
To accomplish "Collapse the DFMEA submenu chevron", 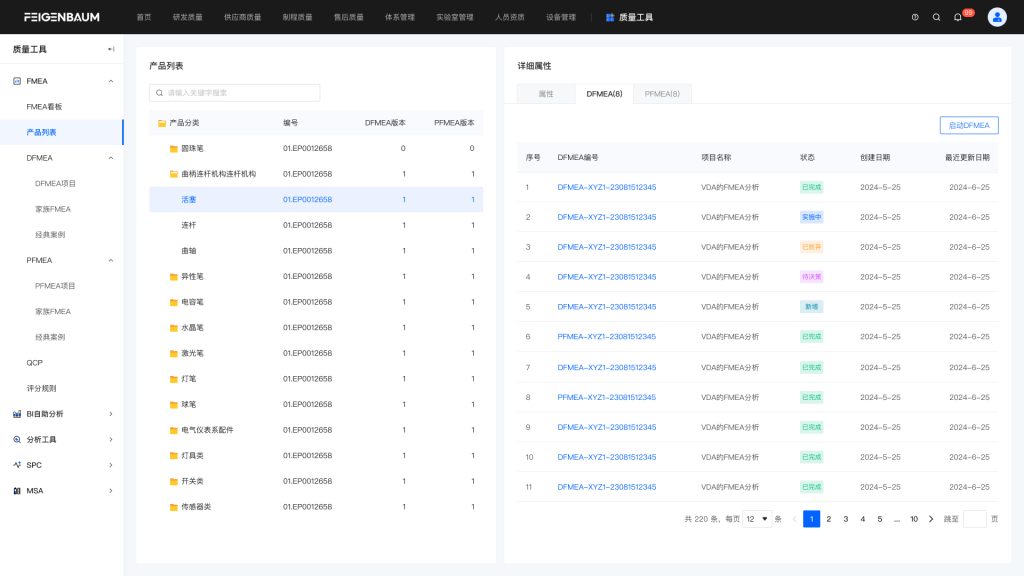I will pyautogui.click(x=111, y=158).
